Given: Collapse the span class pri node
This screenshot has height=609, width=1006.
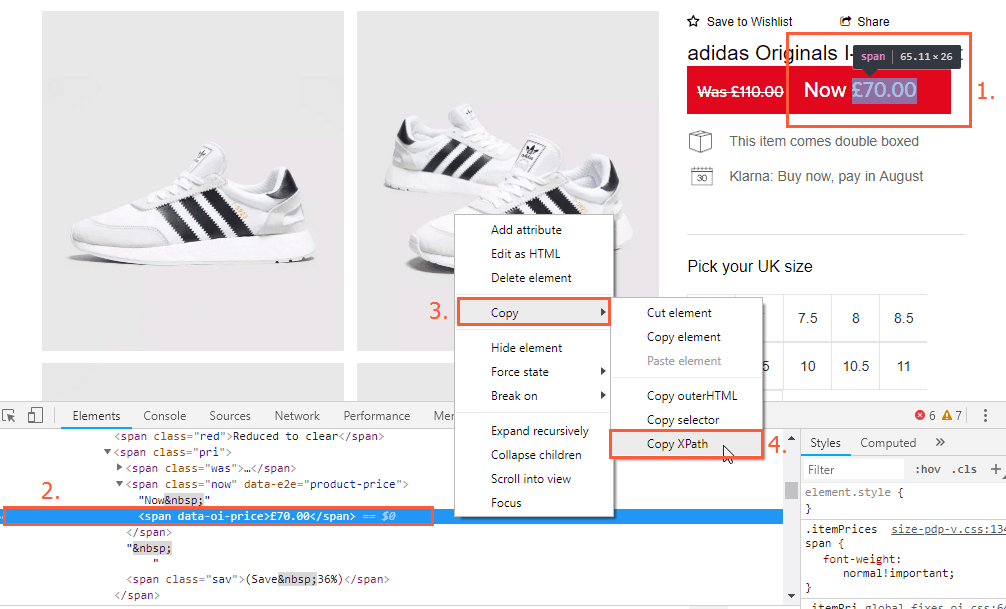Looking at the screenshot, I should click(107, 452).
